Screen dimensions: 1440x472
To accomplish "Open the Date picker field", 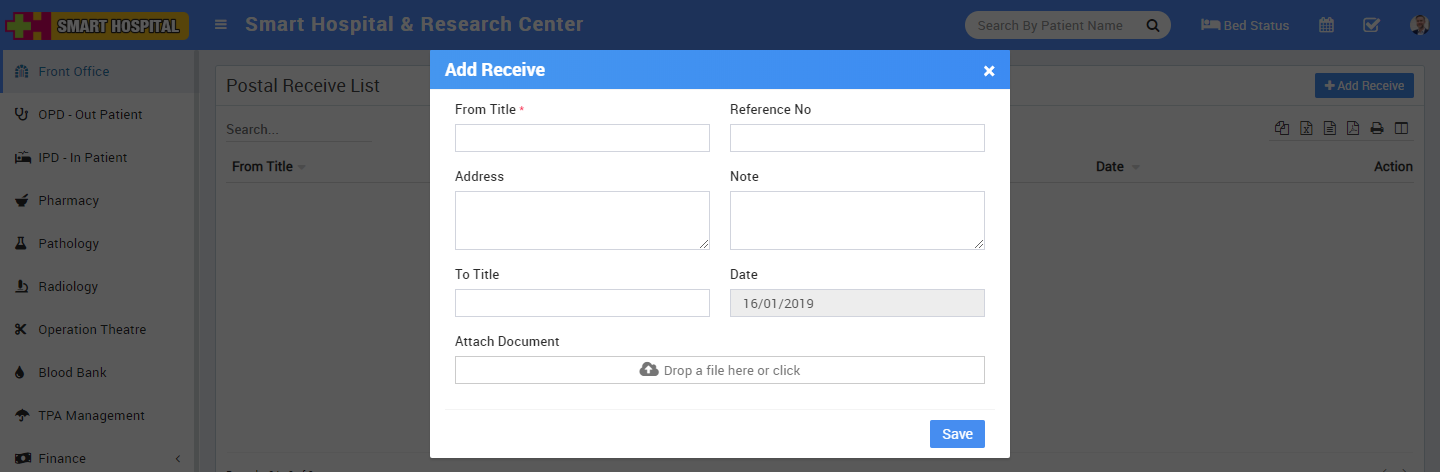I will tap(857, 303).
